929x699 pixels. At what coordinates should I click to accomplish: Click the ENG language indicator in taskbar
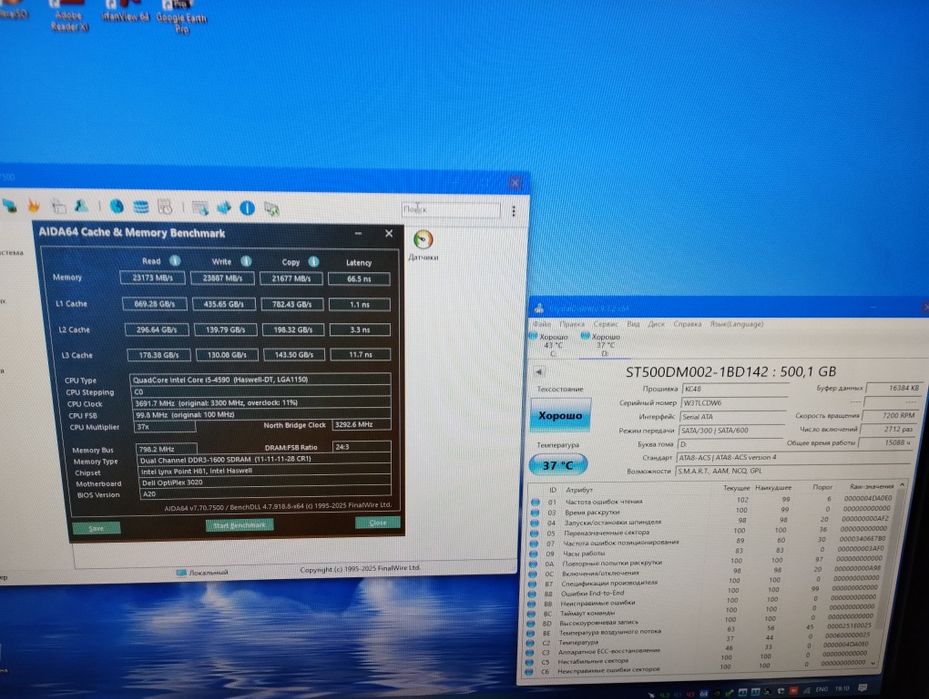(821, 690)
